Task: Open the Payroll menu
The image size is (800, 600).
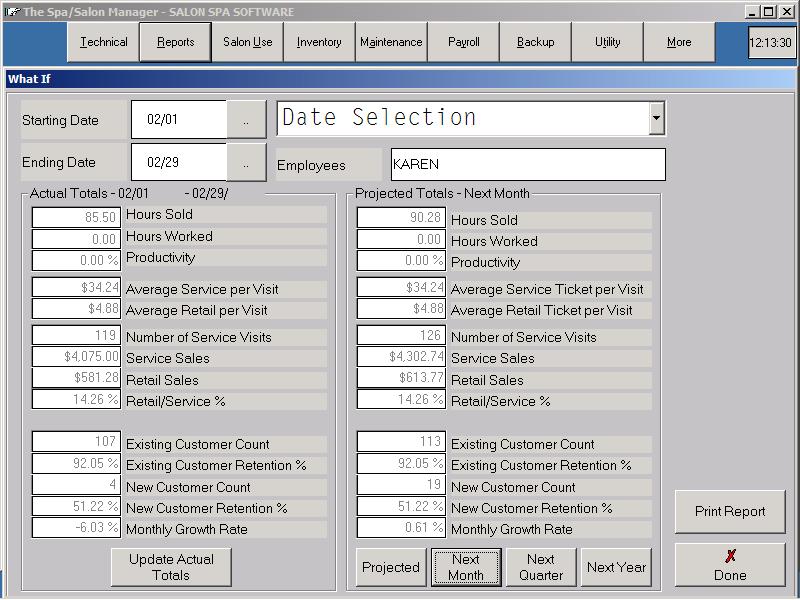Action: 464,43
